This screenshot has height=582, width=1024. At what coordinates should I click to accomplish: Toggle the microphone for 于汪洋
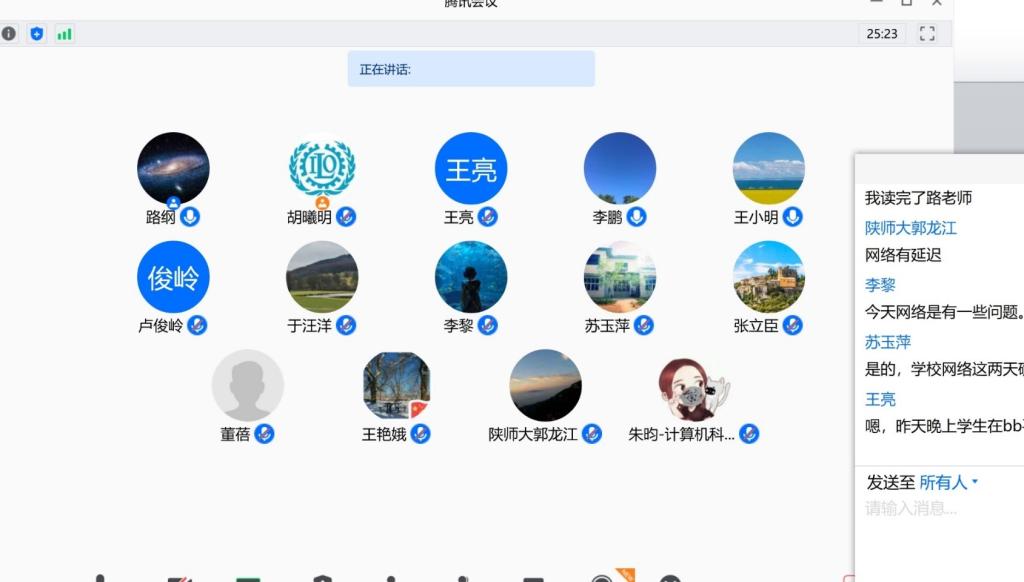pyautogui.click(x=346, y=325)
